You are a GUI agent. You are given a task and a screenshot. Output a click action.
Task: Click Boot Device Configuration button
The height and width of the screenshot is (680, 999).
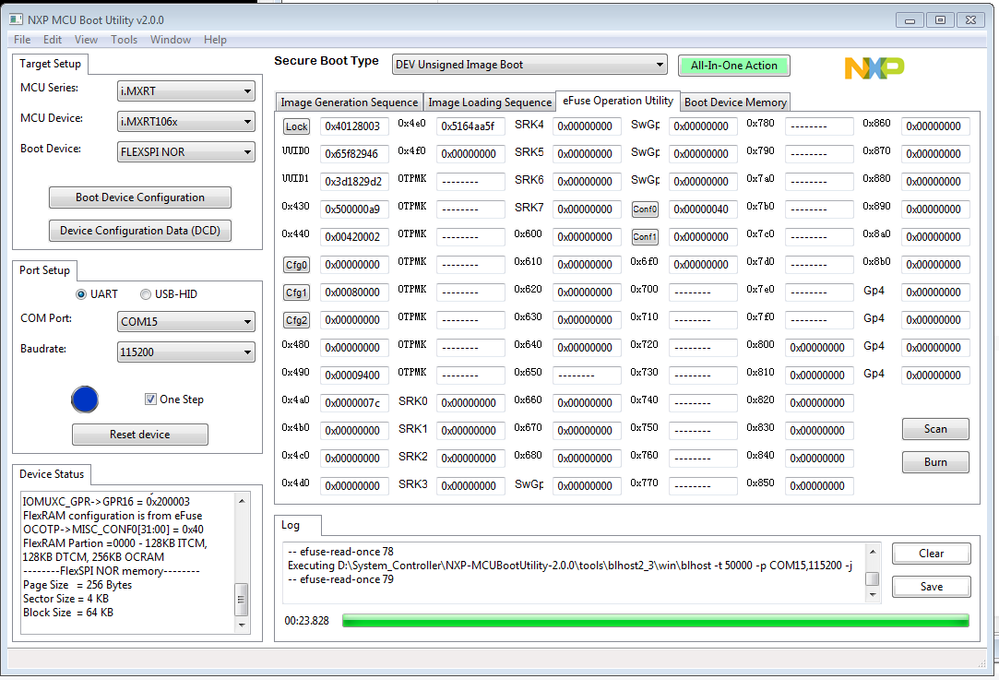coord(140,198)
